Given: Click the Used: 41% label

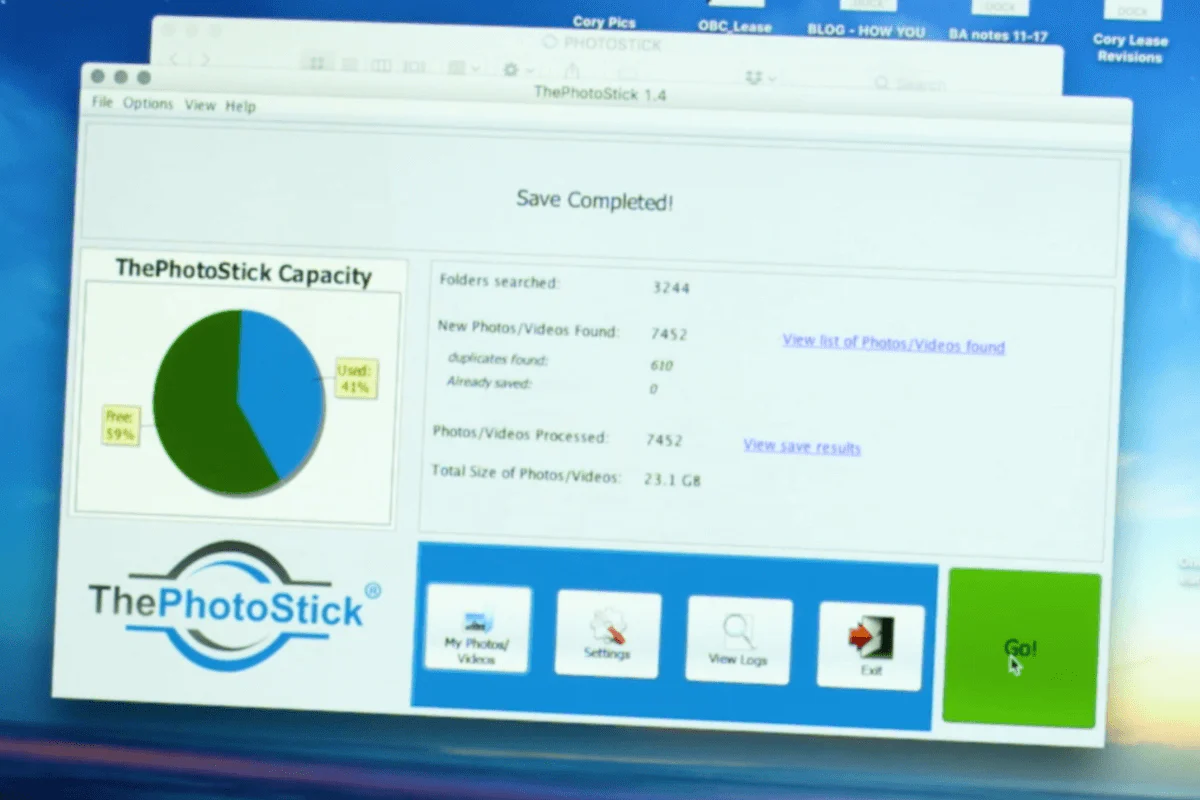Looking at the screenshot, I should tap(355, 378).
